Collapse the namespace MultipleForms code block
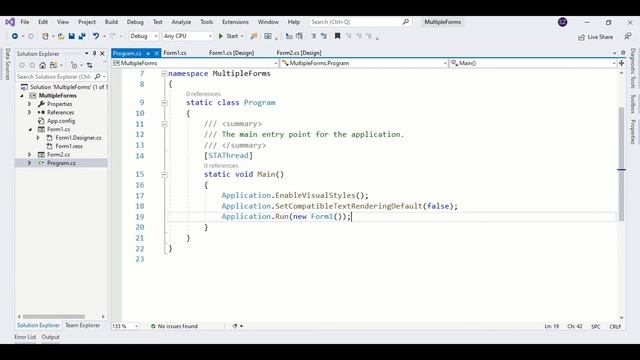 tap(164, 73)
